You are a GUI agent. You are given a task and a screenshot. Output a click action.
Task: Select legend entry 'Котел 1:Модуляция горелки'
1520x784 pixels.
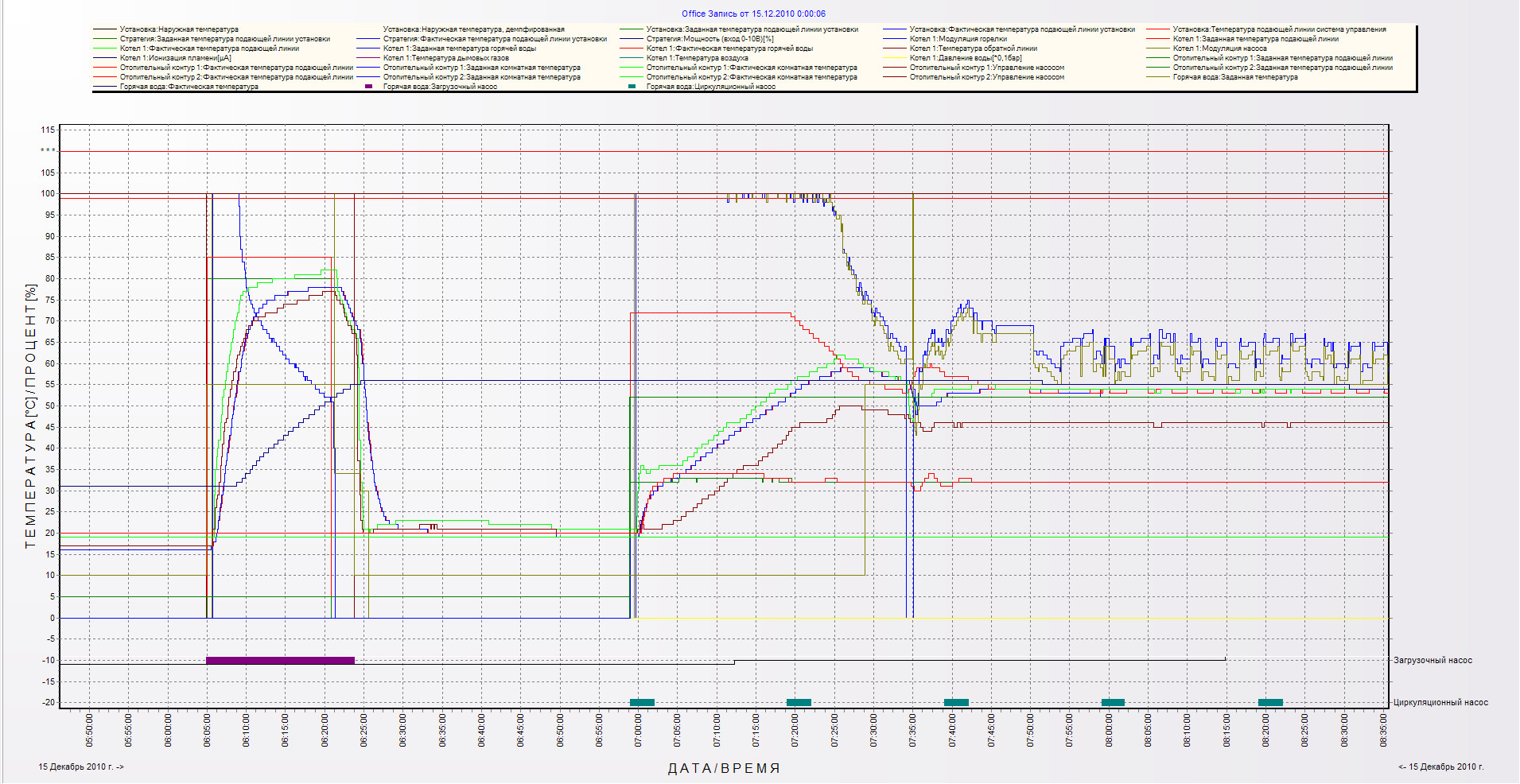[x=958, y=39]
